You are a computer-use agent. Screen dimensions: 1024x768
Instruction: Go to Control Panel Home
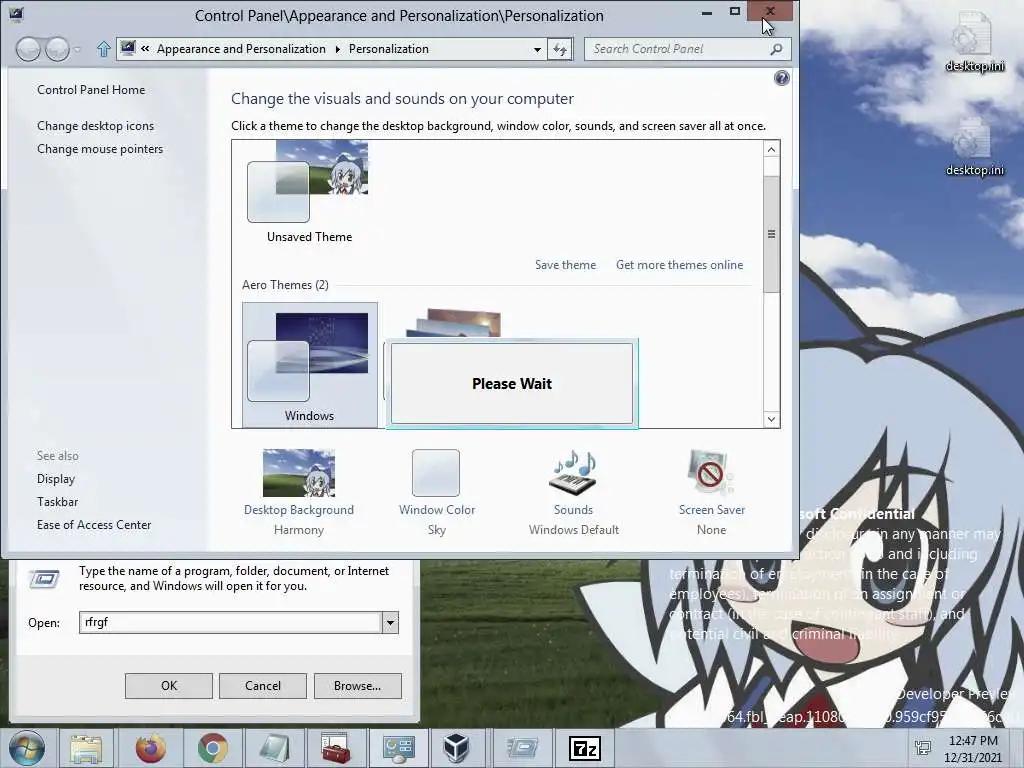click(91, 90)
